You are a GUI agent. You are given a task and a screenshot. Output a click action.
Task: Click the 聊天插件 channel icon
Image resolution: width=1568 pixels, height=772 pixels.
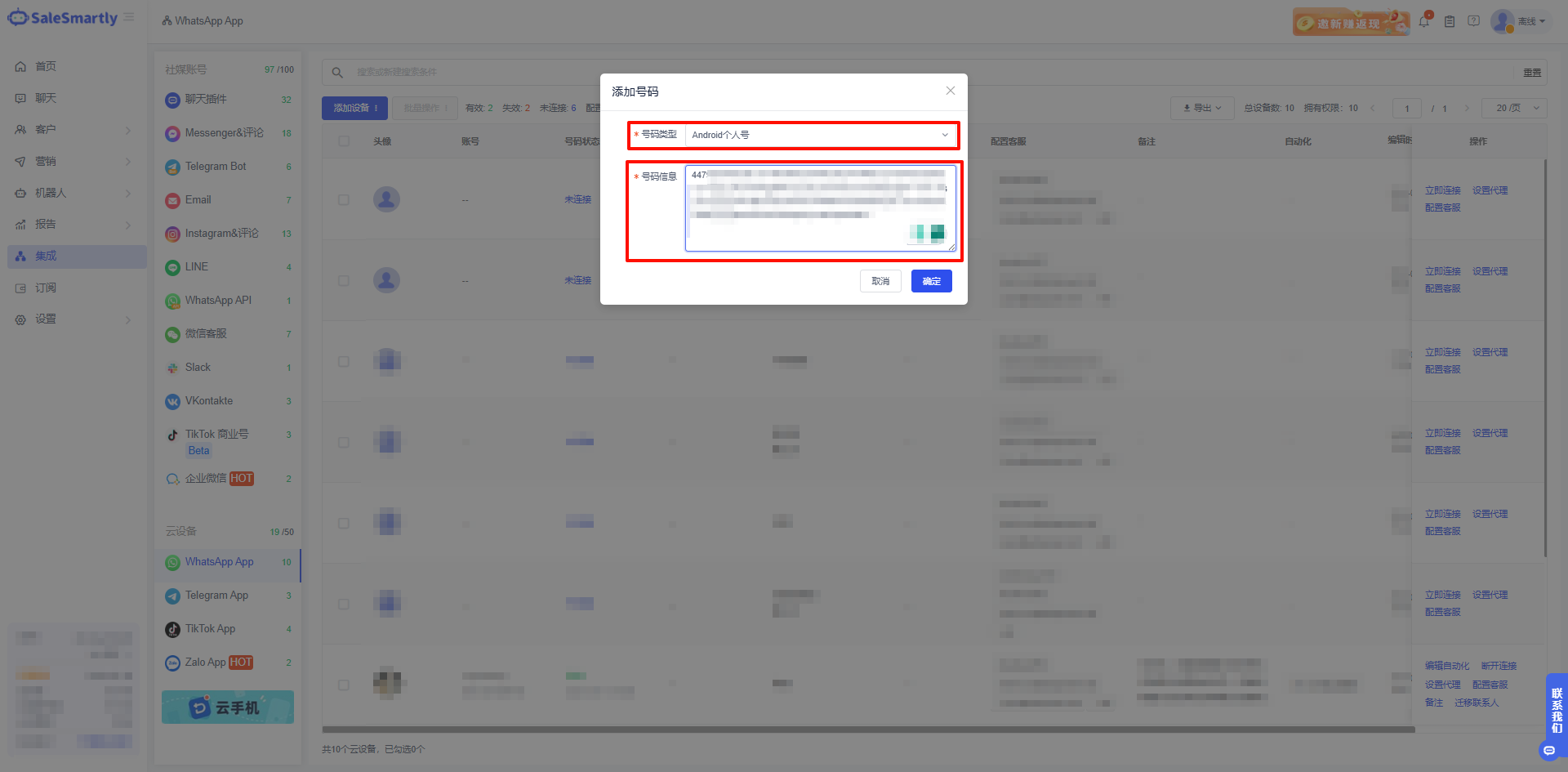pyautogui.click(x=172, y=100)
